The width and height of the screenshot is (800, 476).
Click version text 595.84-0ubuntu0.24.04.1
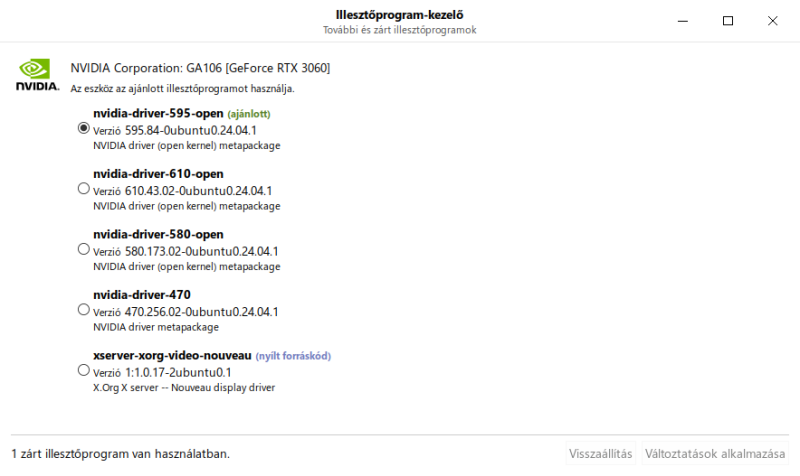pyautogui.click(x=190, y=131)
